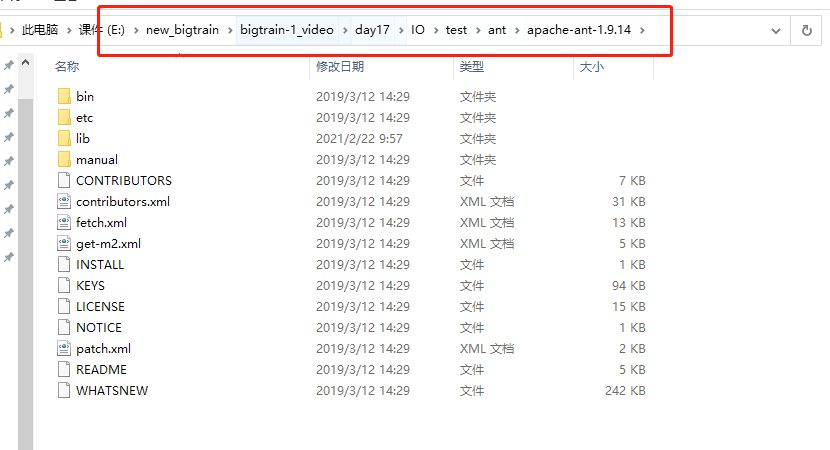Go to test breadcrumb folder
The width and height of the screenshot is (830, 450).
coord(456,30)
